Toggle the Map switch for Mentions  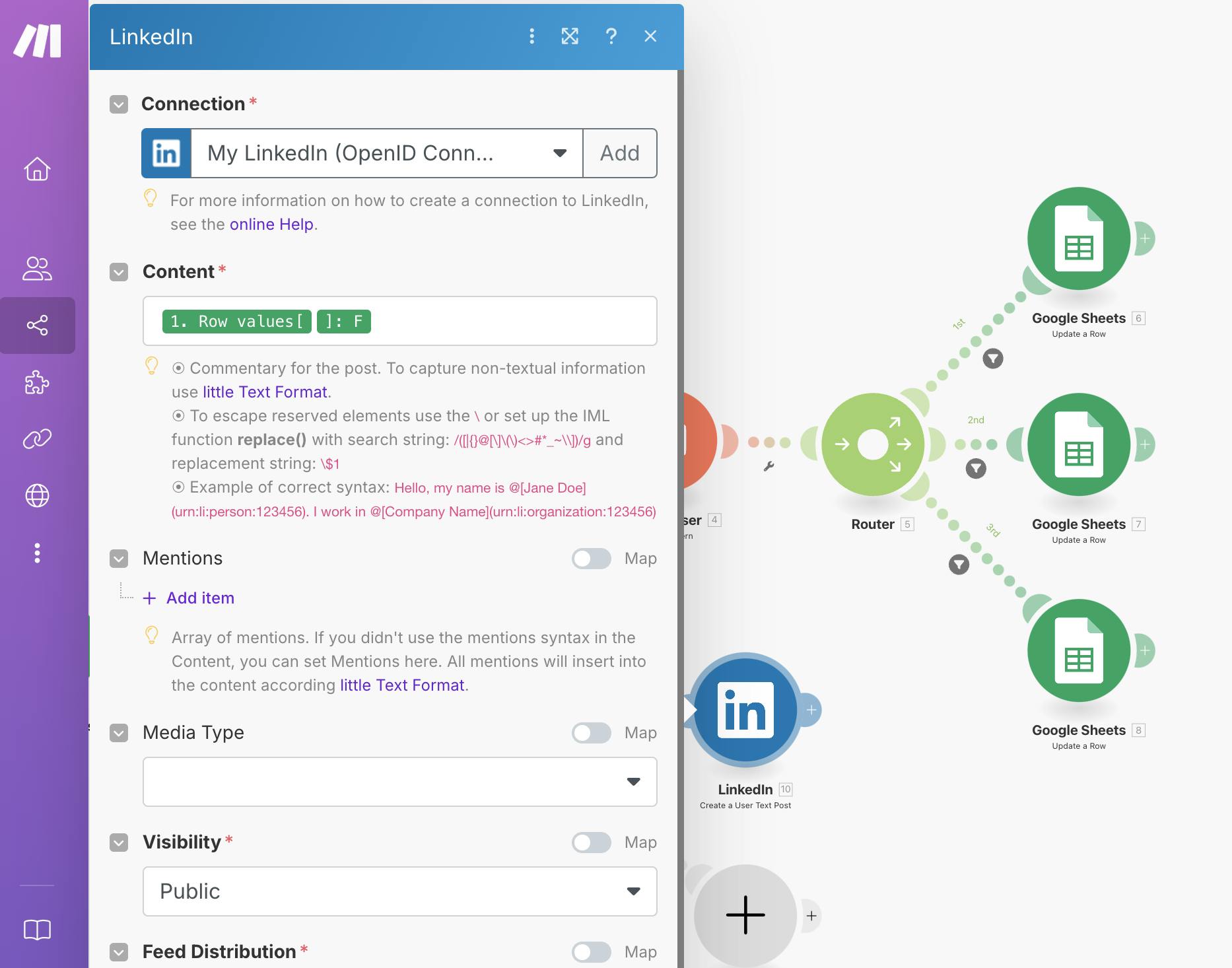tap(592, 559)
